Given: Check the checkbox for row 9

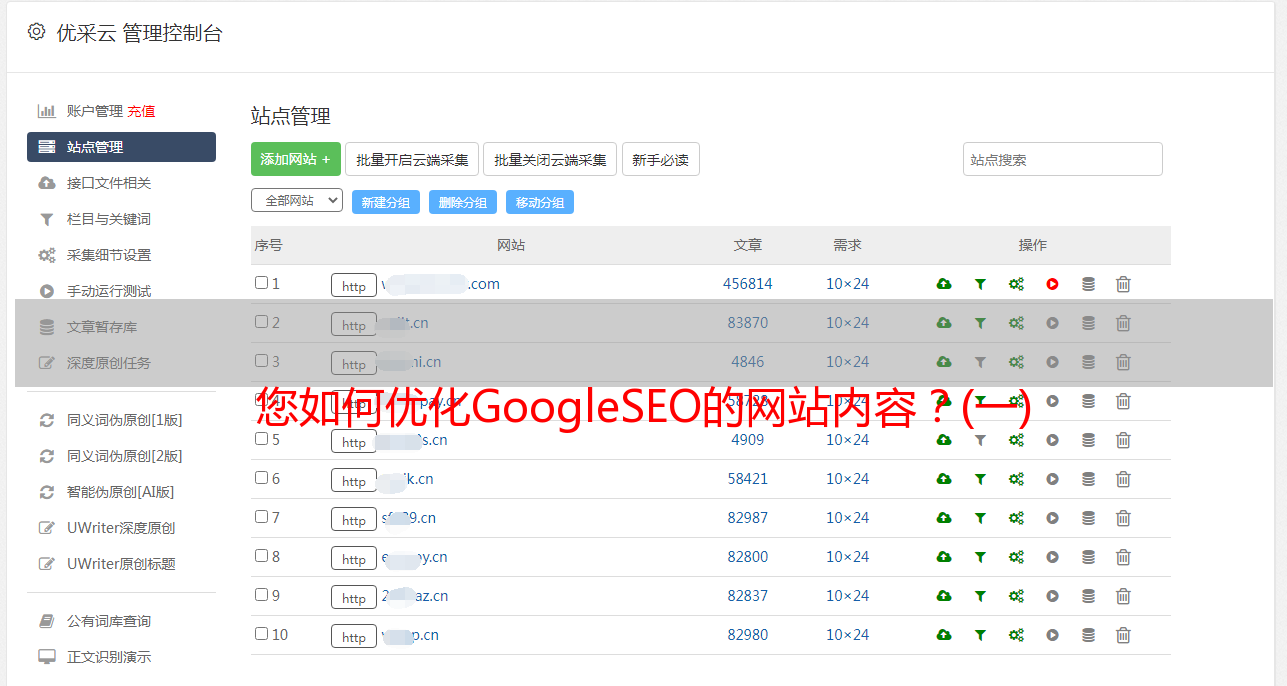Looking at the screenshot, I should [261, 595].
